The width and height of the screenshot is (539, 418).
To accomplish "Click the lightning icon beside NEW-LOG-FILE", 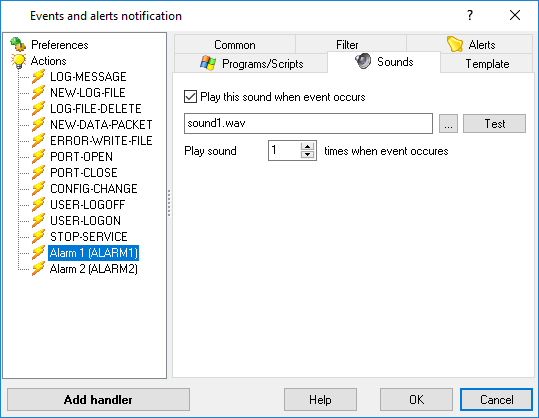I will pos(38,92).
